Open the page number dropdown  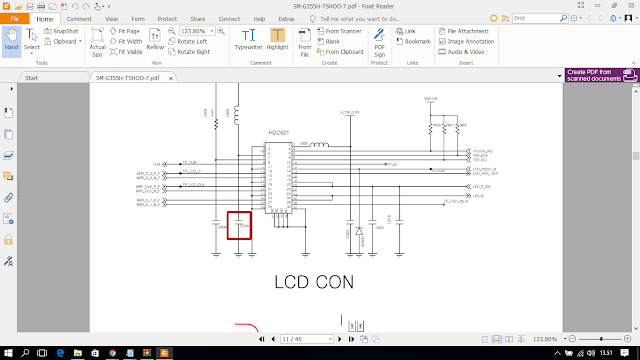(x=330, y=339)
